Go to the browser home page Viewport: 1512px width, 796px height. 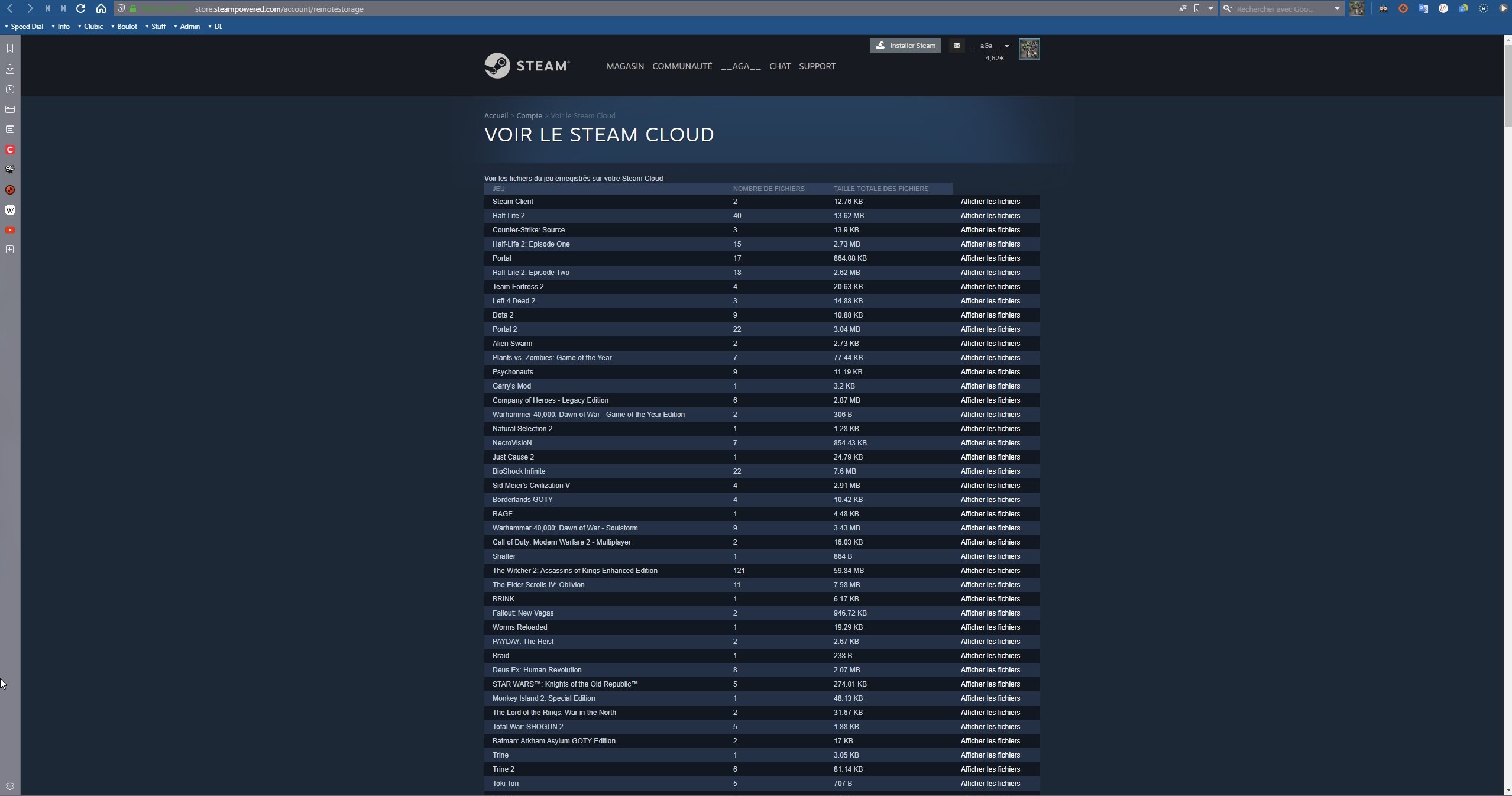click(x=101, y=8)
